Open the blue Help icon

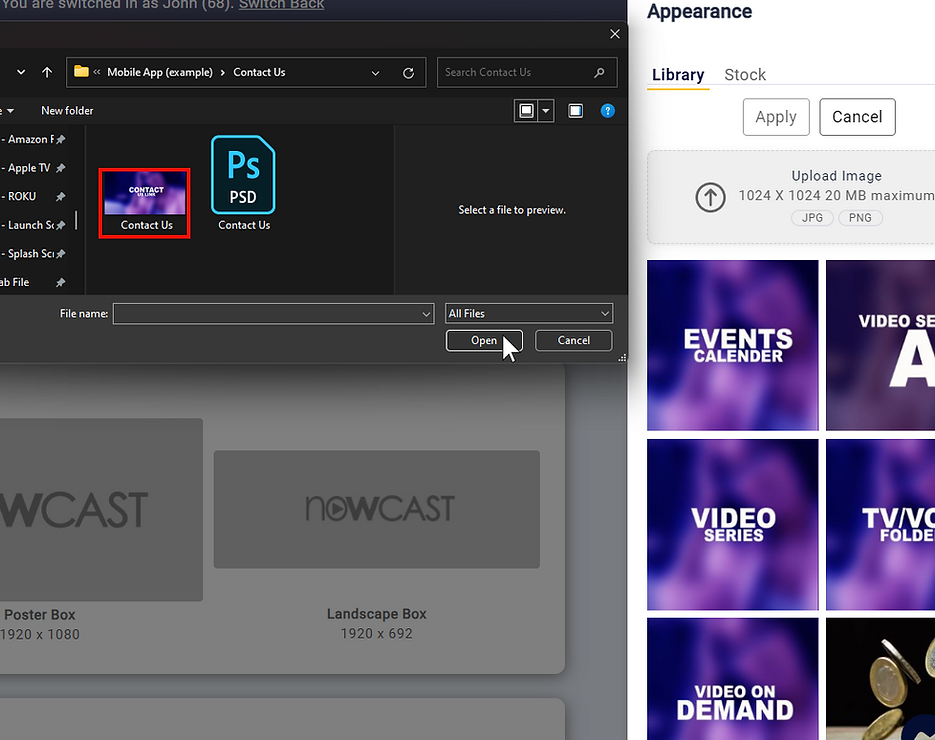[x=608, y=111]
